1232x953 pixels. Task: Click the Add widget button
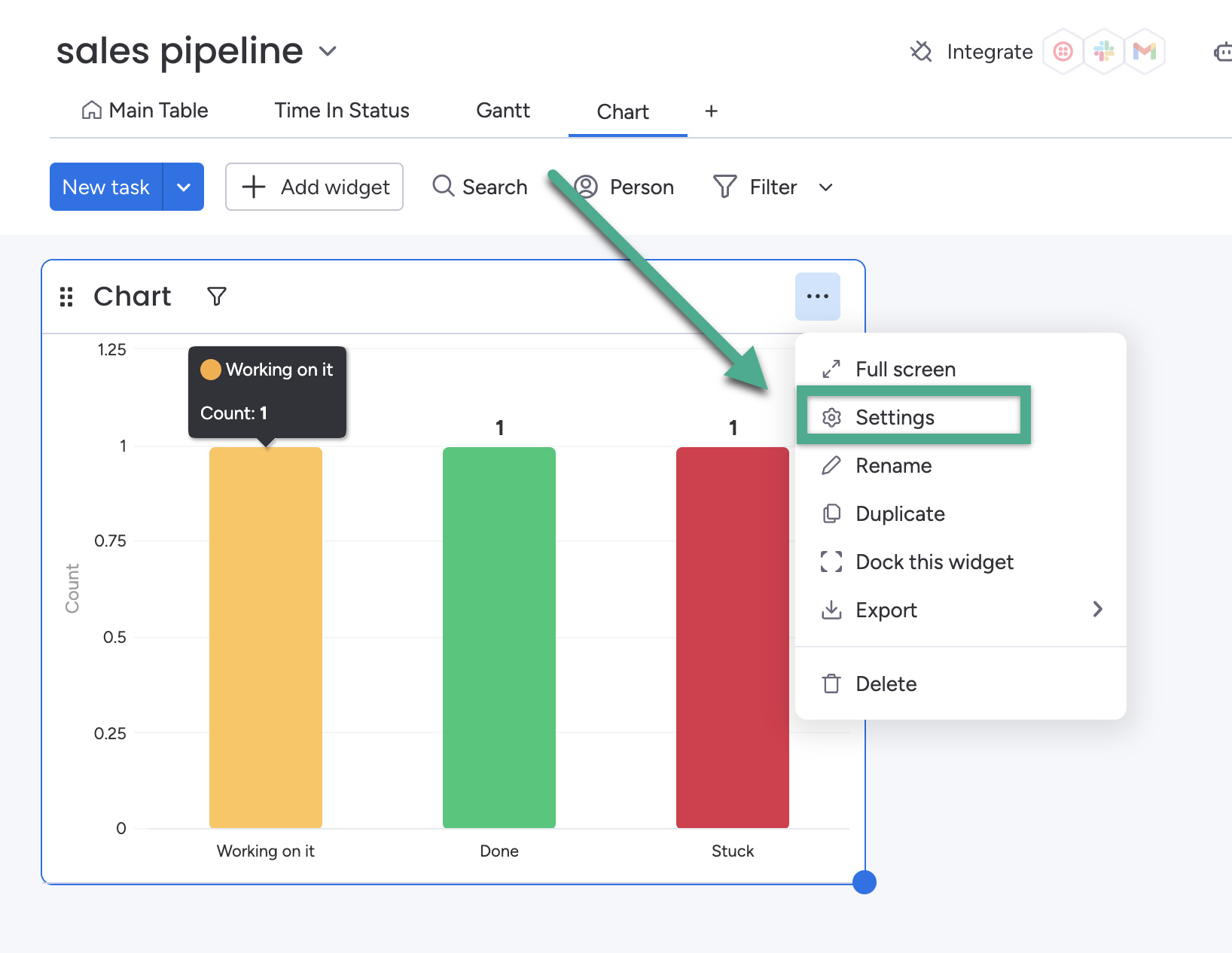tap(314, 187)
